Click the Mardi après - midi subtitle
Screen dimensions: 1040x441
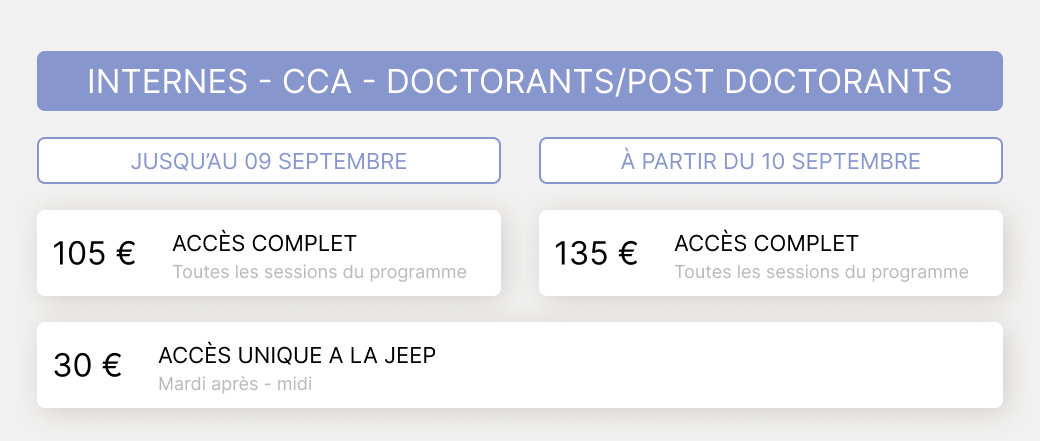coord(235,384)
